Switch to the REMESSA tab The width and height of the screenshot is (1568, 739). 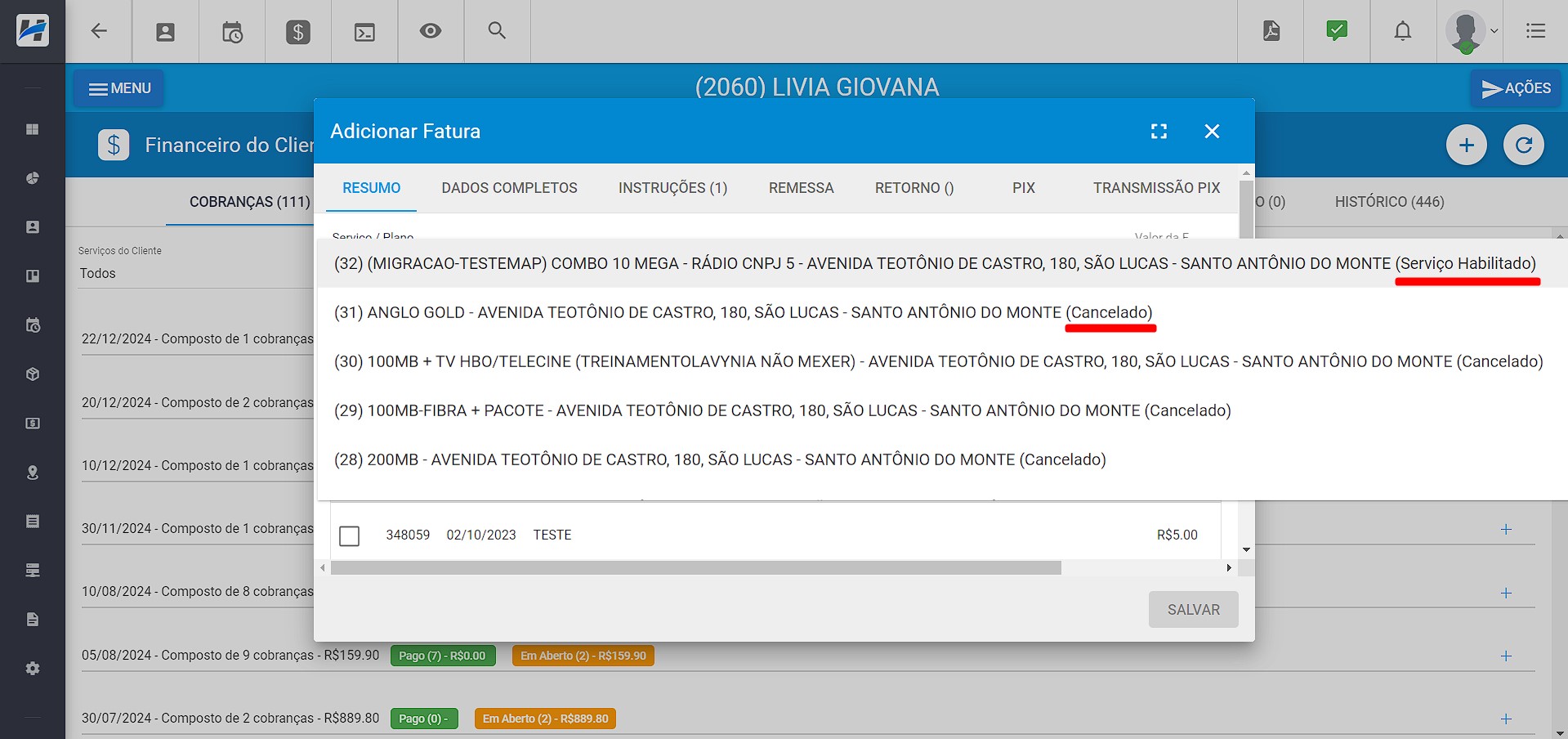point(802,188)
